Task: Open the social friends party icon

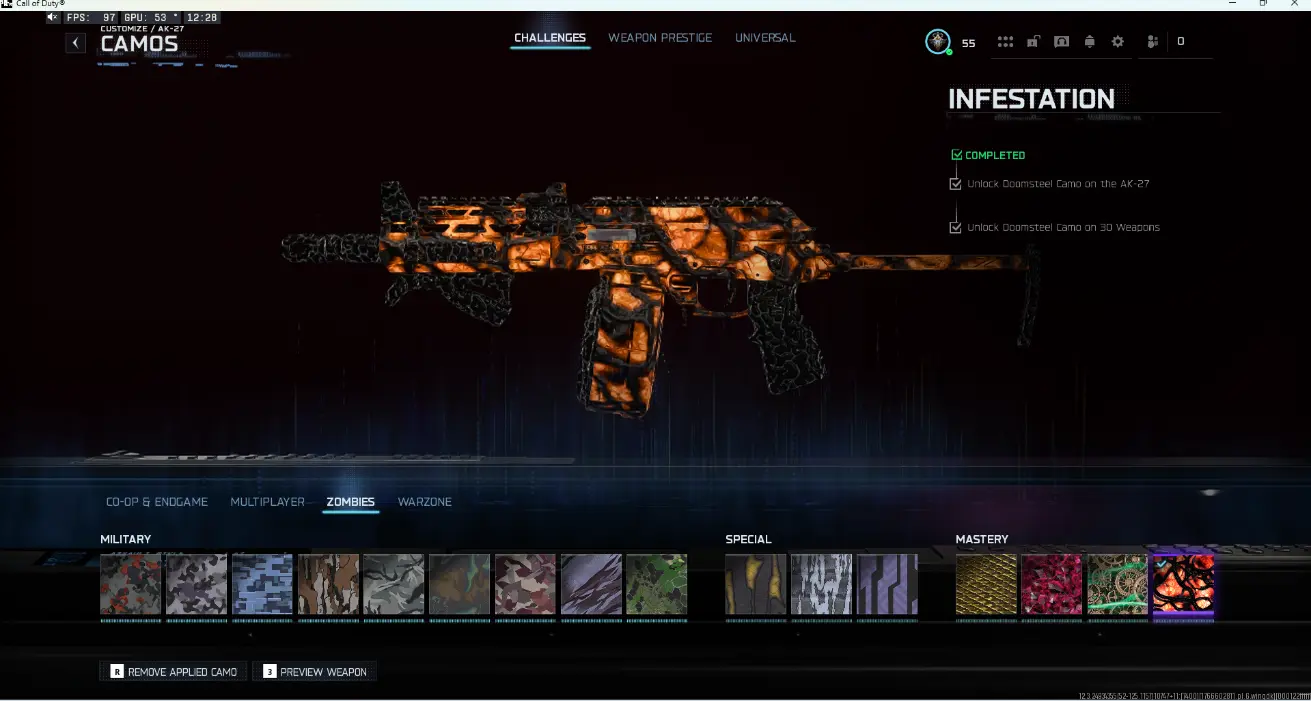Action: click(x=1152, y=42)
